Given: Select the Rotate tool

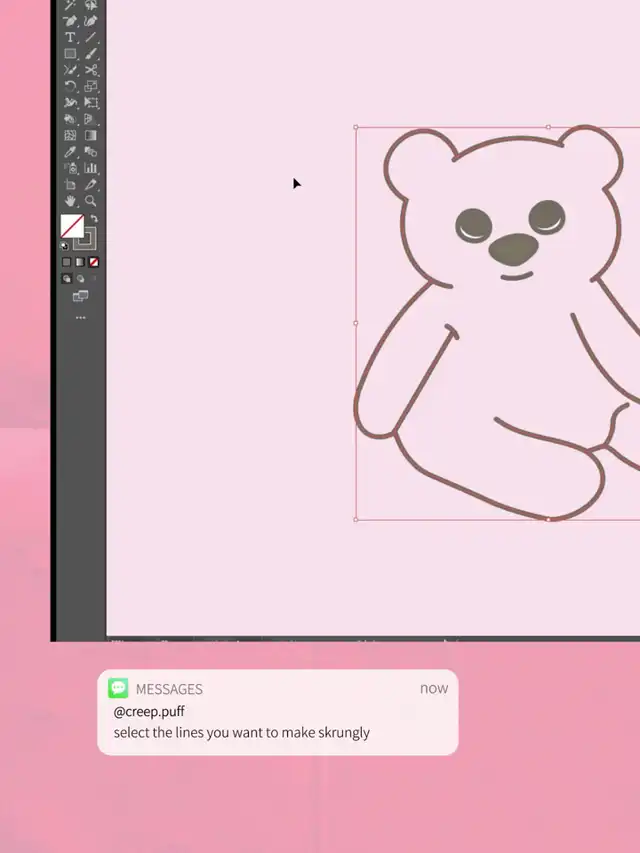Looking at the screenshot, I should pyautogui.click(x=70, y=87).
